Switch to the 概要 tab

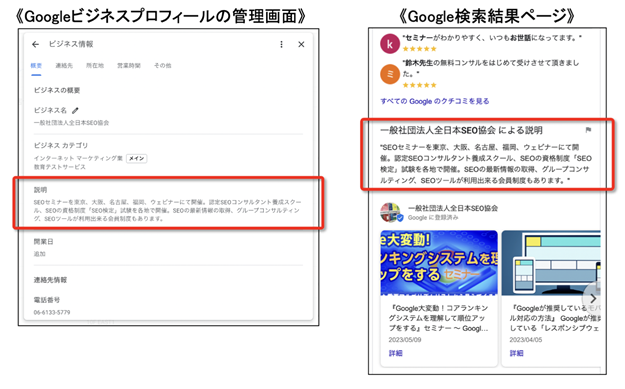pyautogui.click(x=36, y=65)
